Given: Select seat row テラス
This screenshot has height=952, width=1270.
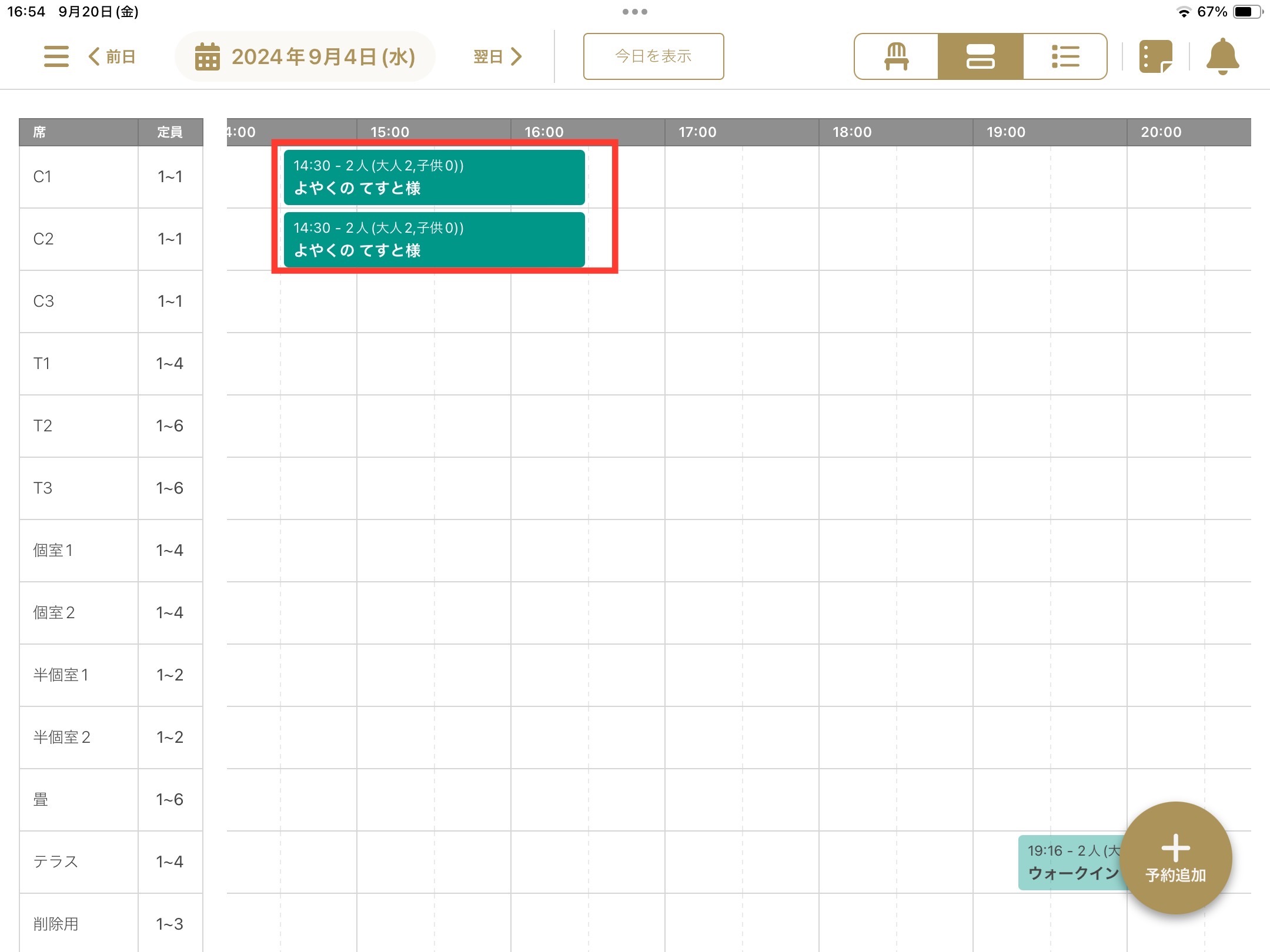Looking at the screenshot, I should [x=79, y=862].
